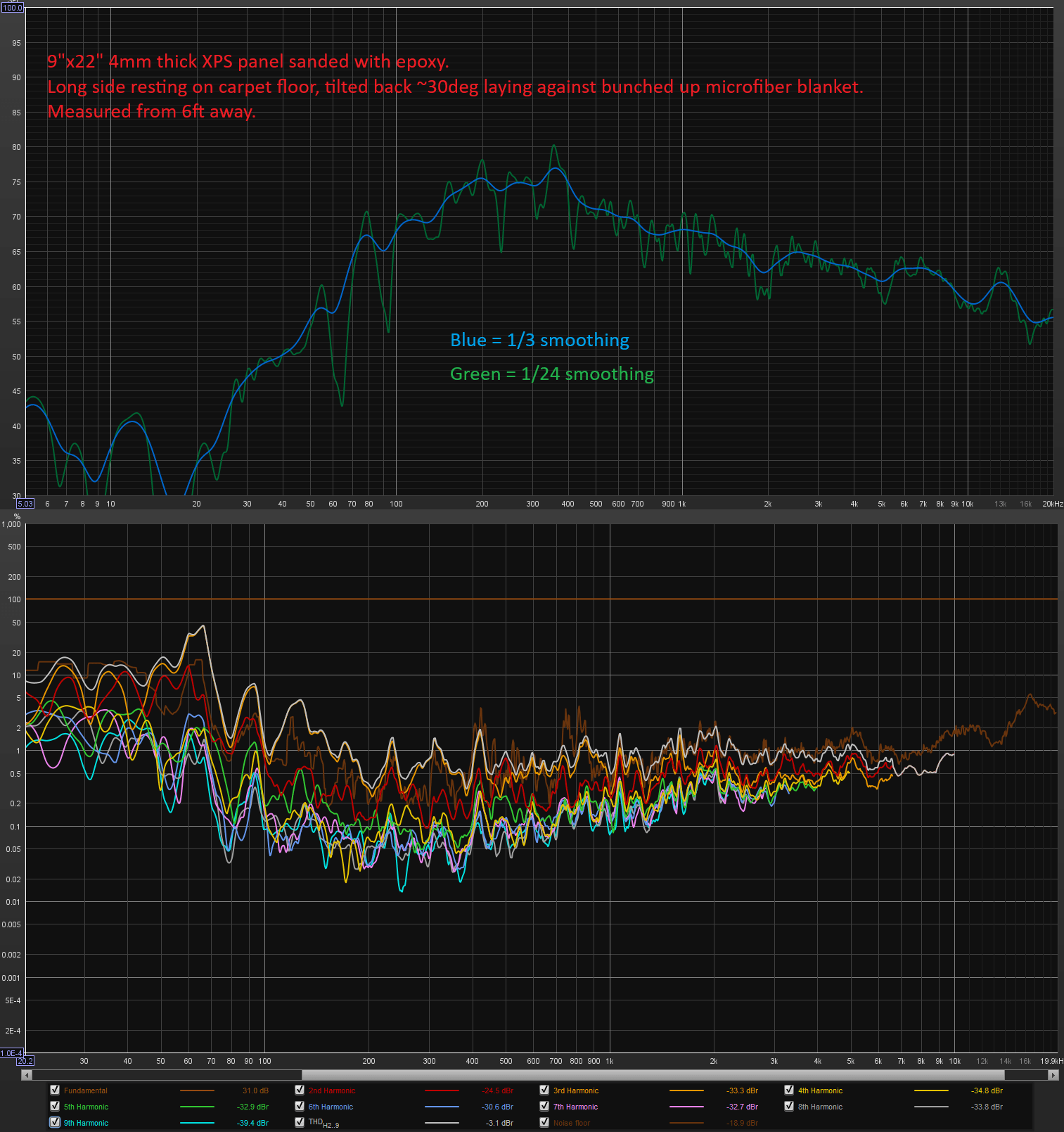Uncheck the Fundamental trace checkbox
Viewport: 1064px width, 1132px height.
click(x=55, y=1090)
